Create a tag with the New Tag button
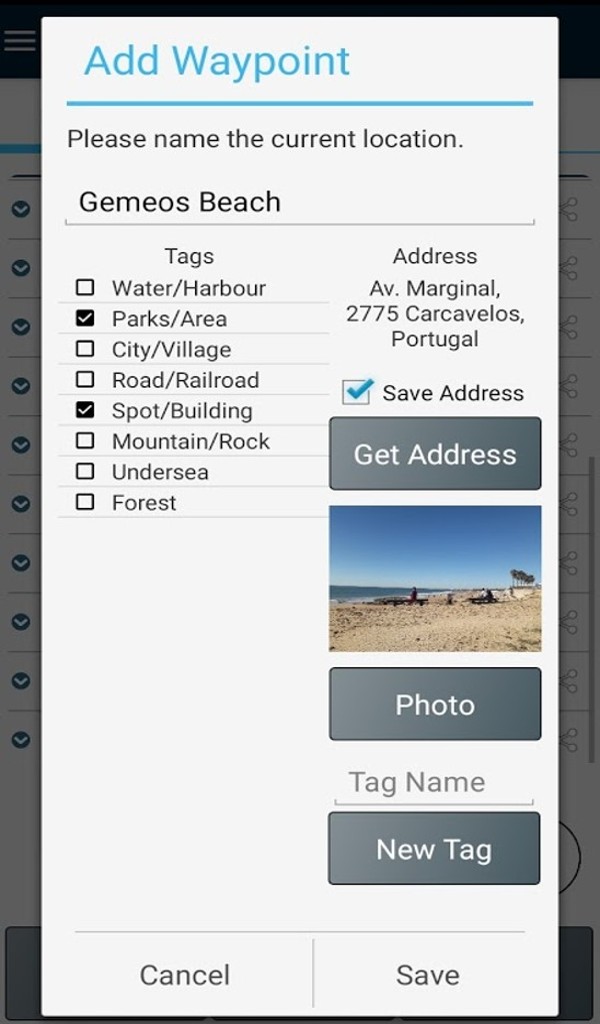600x1024 pixels. 434,848
